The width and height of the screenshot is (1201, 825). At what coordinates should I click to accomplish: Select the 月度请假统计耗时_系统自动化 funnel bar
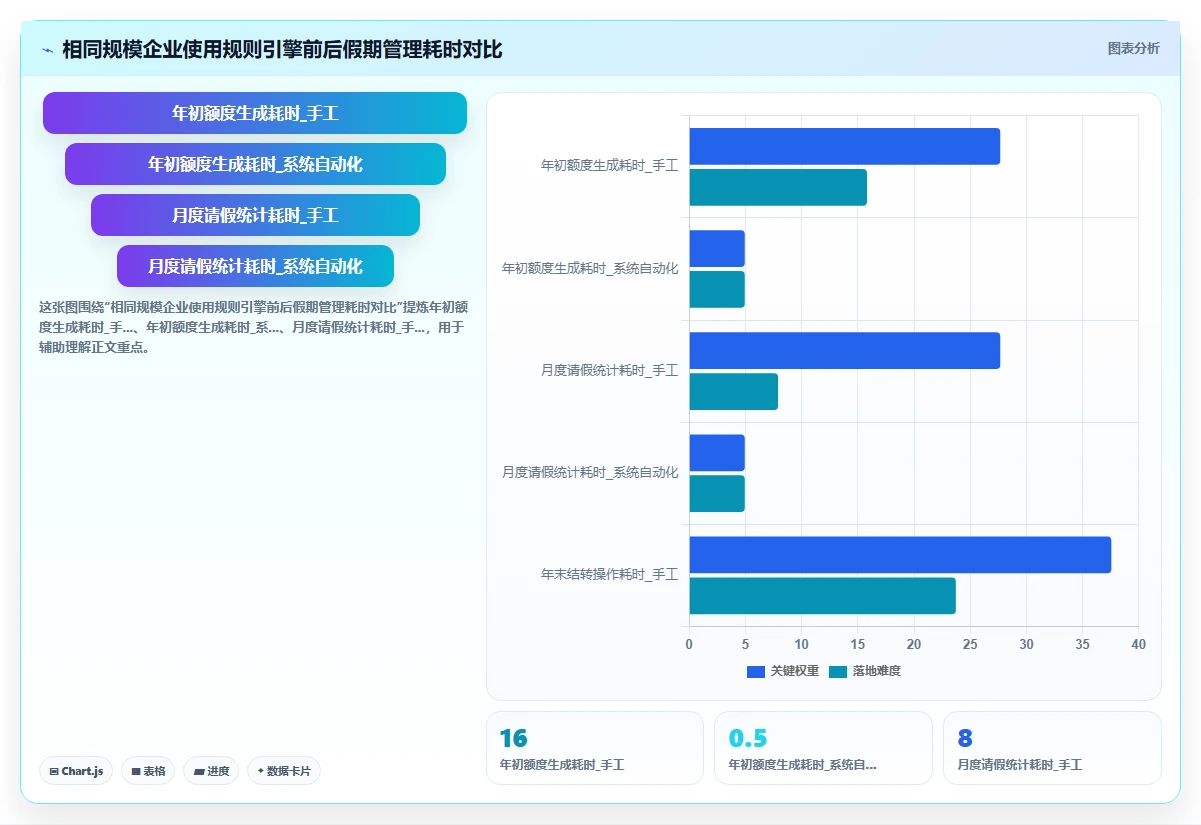click(x=255, y=266)
